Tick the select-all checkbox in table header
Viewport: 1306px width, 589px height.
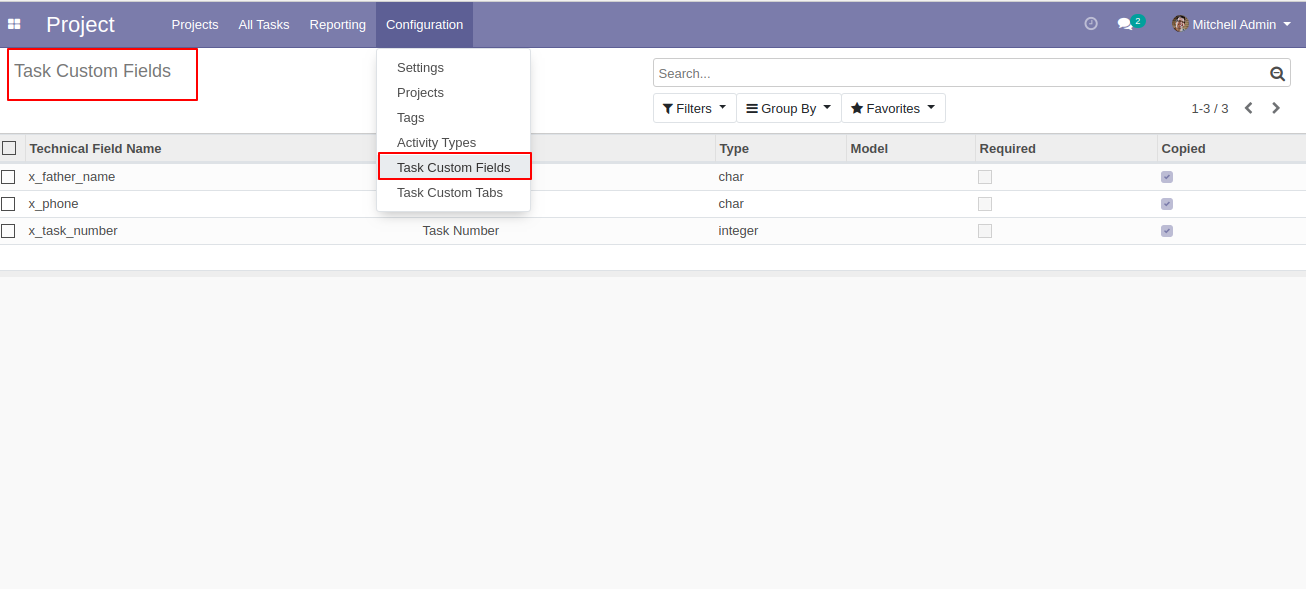[9, 148]
